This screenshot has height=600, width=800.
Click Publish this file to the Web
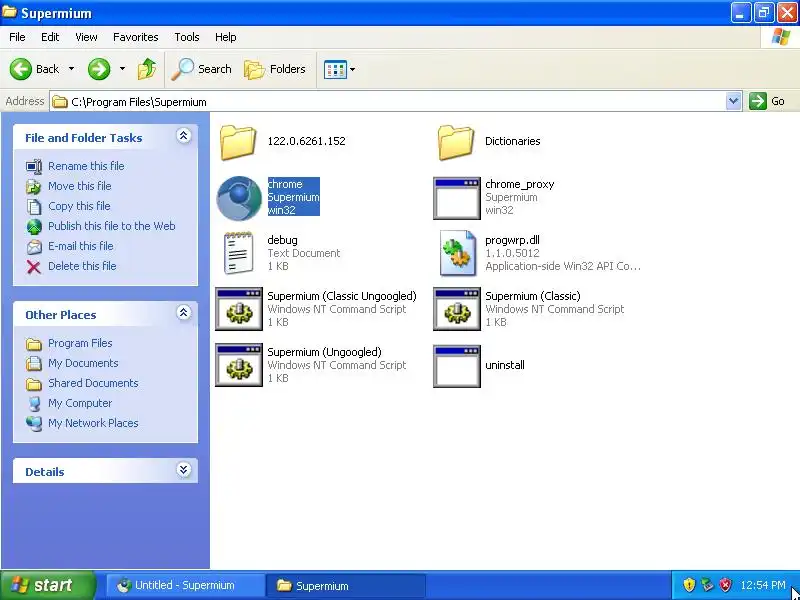[112, 226]
